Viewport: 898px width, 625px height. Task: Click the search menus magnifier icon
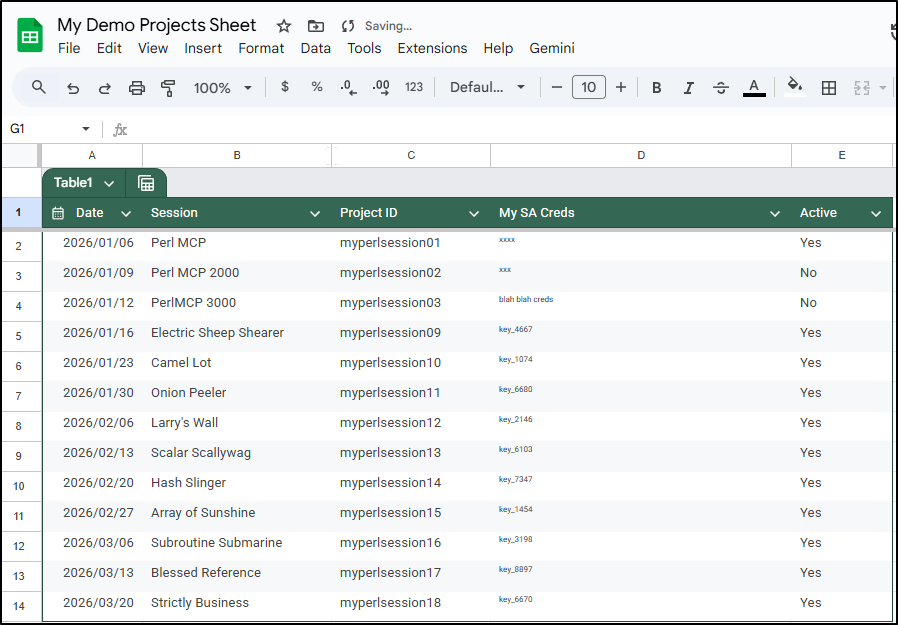[39, 88]
